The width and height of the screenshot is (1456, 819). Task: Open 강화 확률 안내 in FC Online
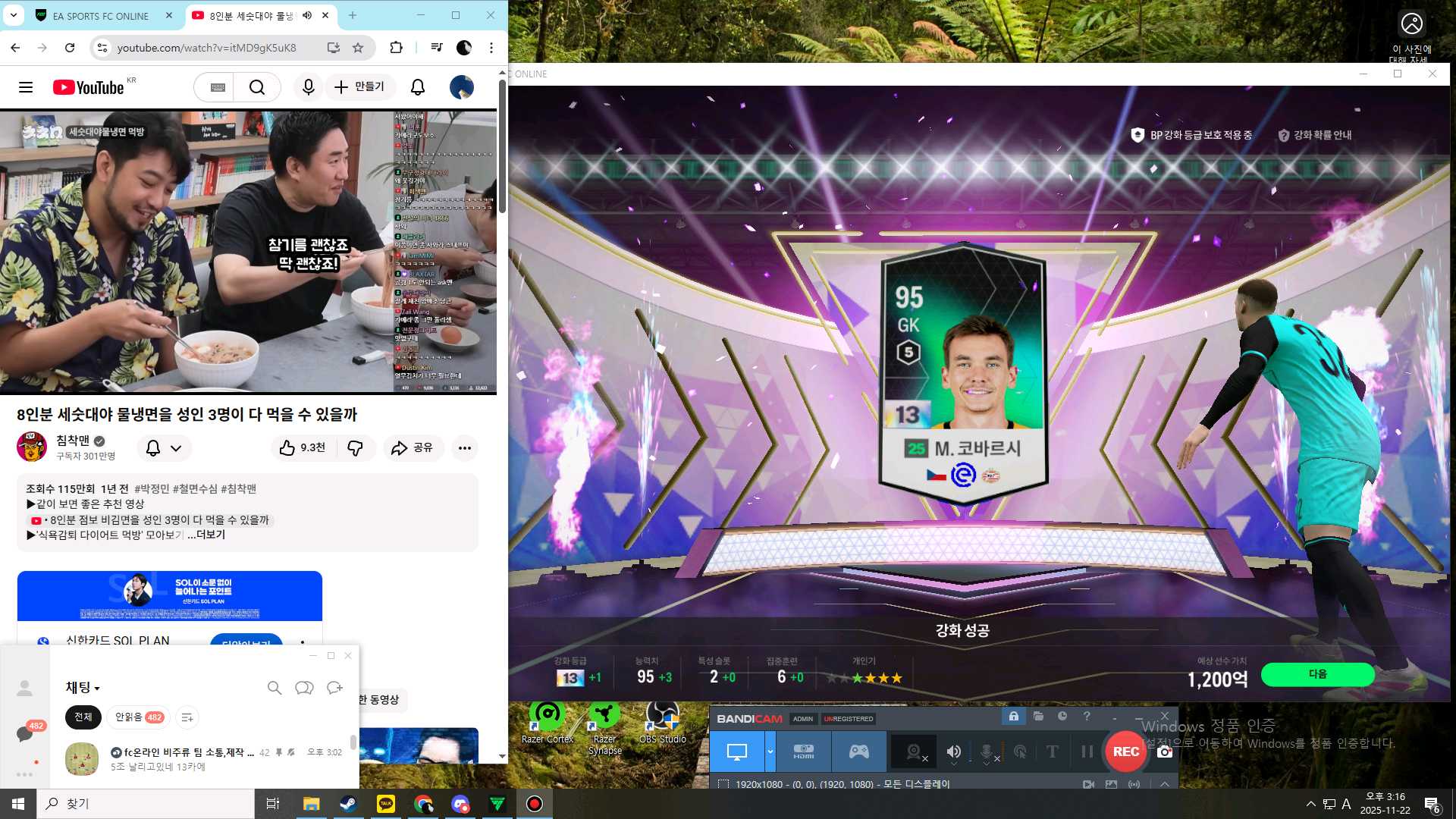point(1315,135)
